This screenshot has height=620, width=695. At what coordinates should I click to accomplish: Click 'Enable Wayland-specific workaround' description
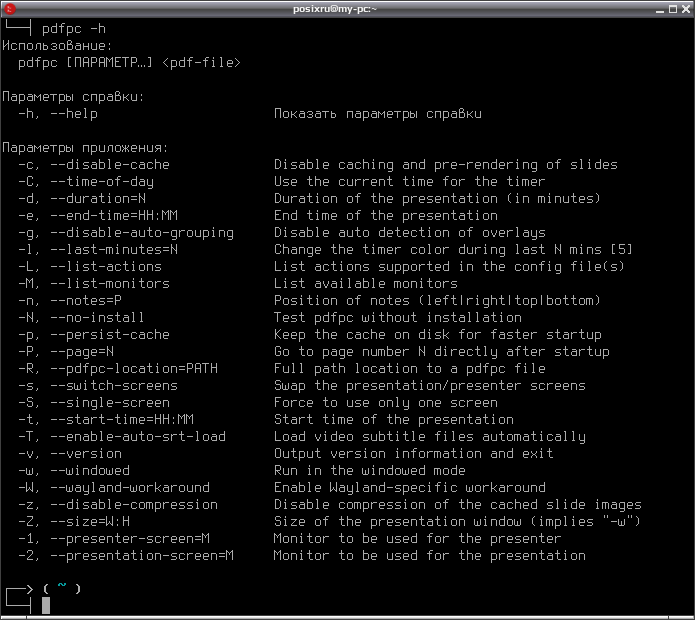[410, 487]
